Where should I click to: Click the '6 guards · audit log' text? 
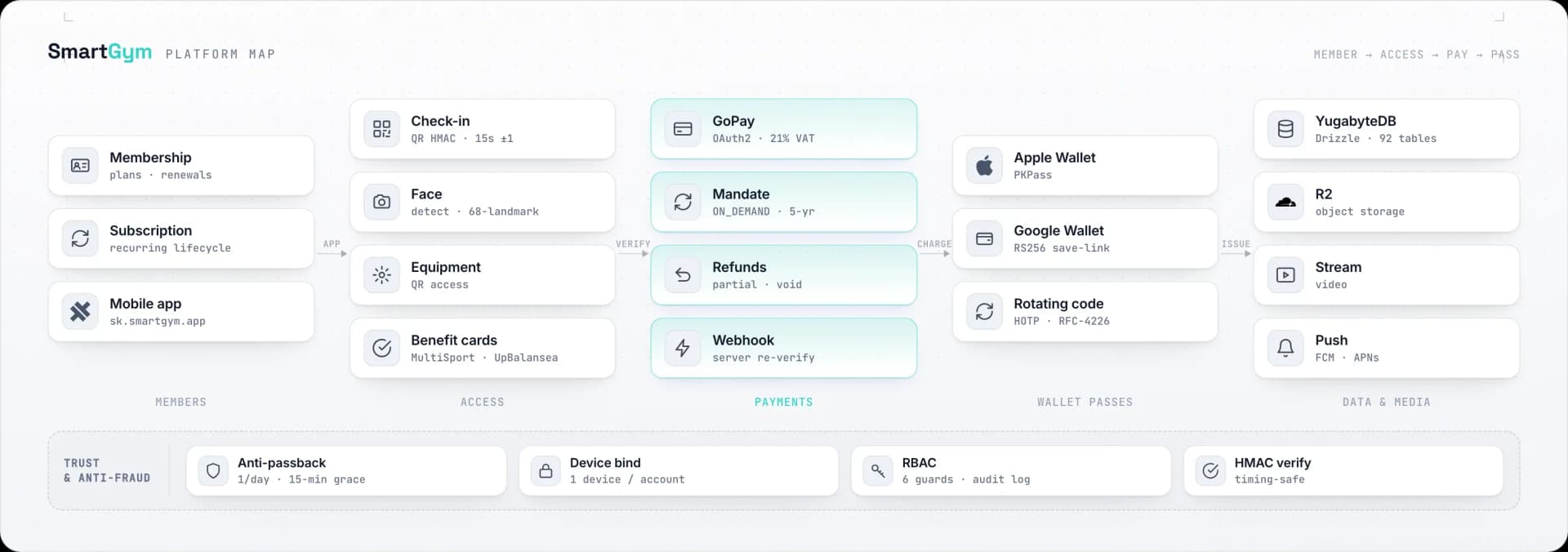[x=966, y=479]
